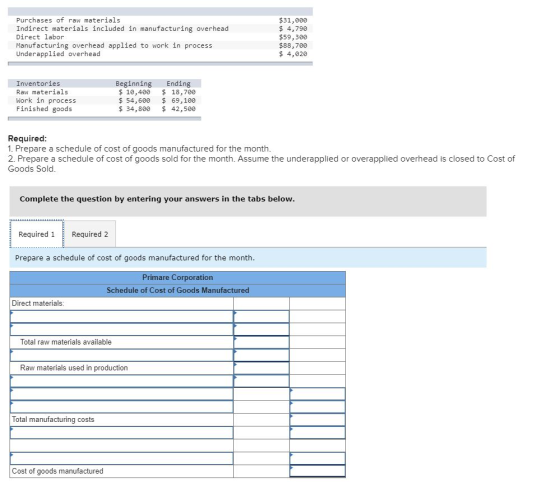
Task: Click middle amount field in second Direct materials row
Action: click(261, 329)
